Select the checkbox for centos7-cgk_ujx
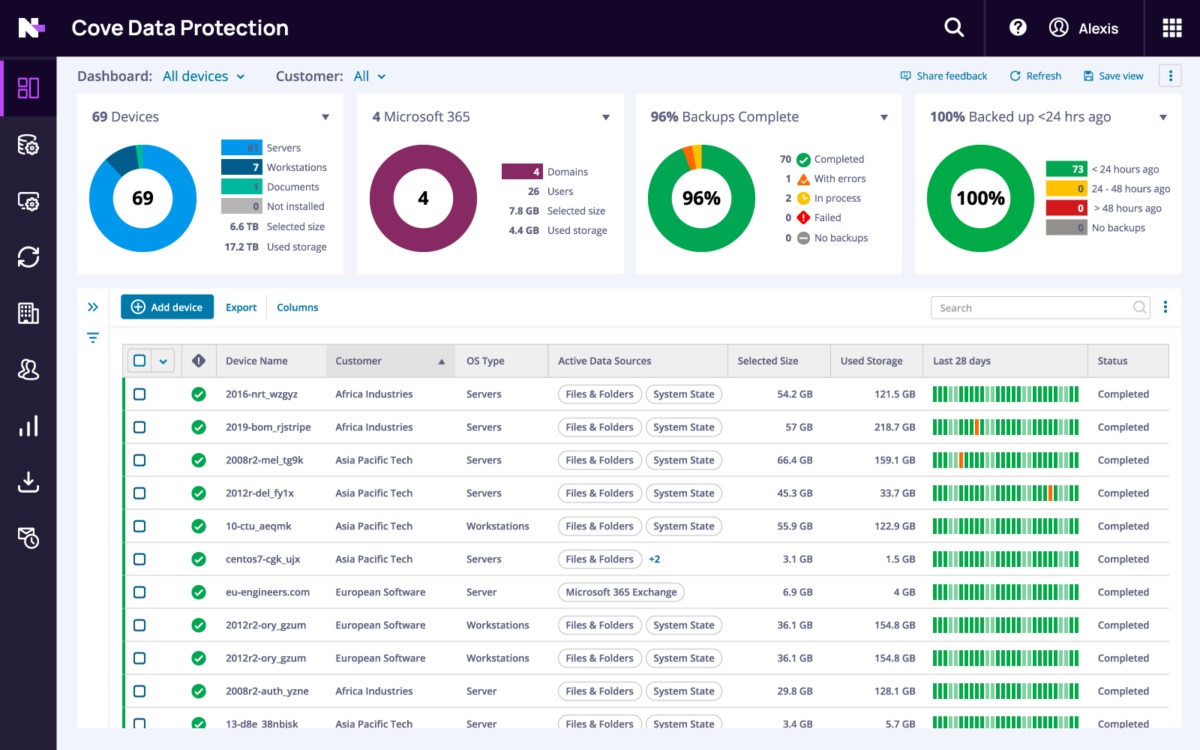 (139, 559)
